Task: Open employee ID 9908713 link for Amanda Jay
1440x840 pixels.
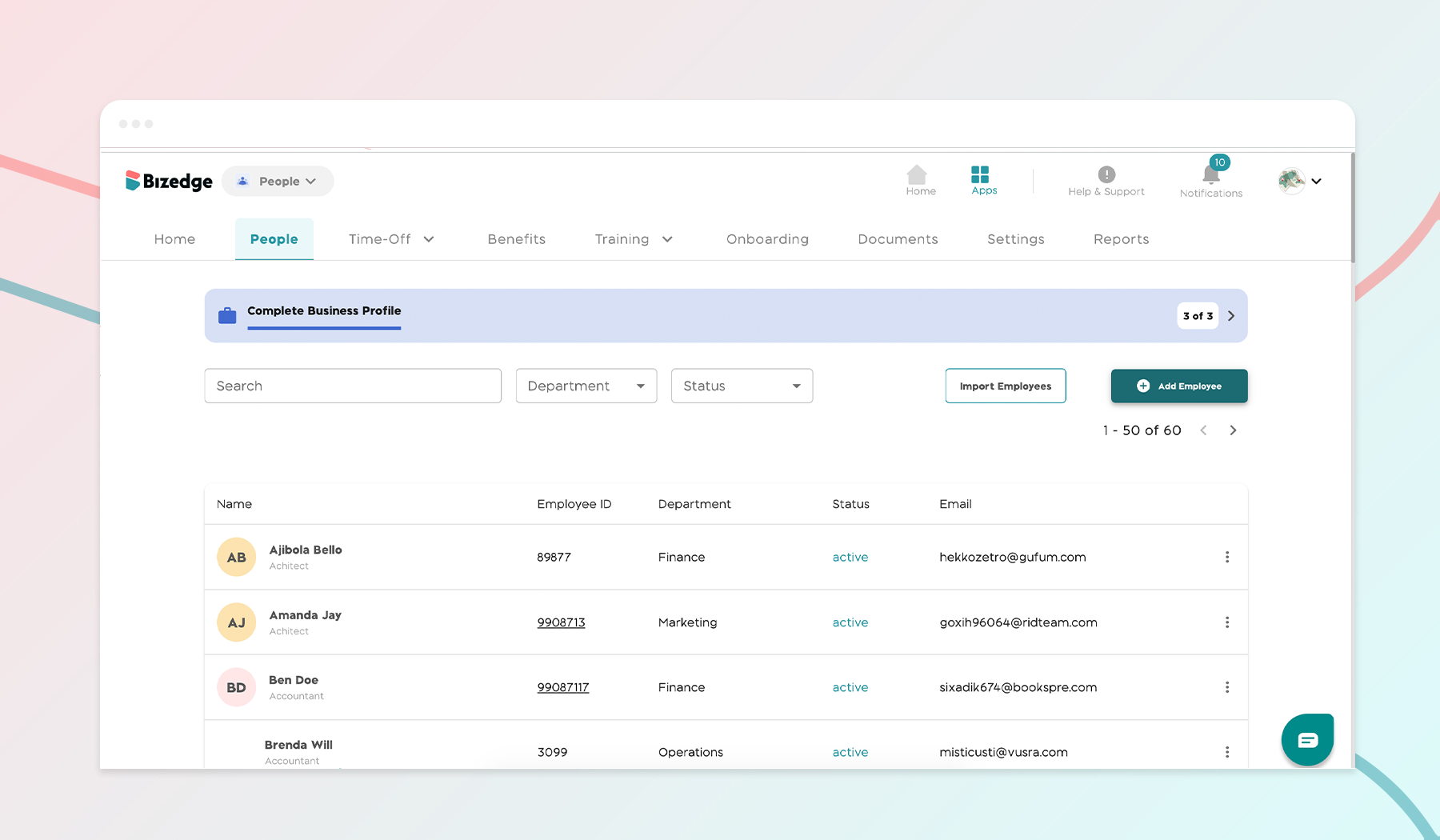Action: (561, 622)
